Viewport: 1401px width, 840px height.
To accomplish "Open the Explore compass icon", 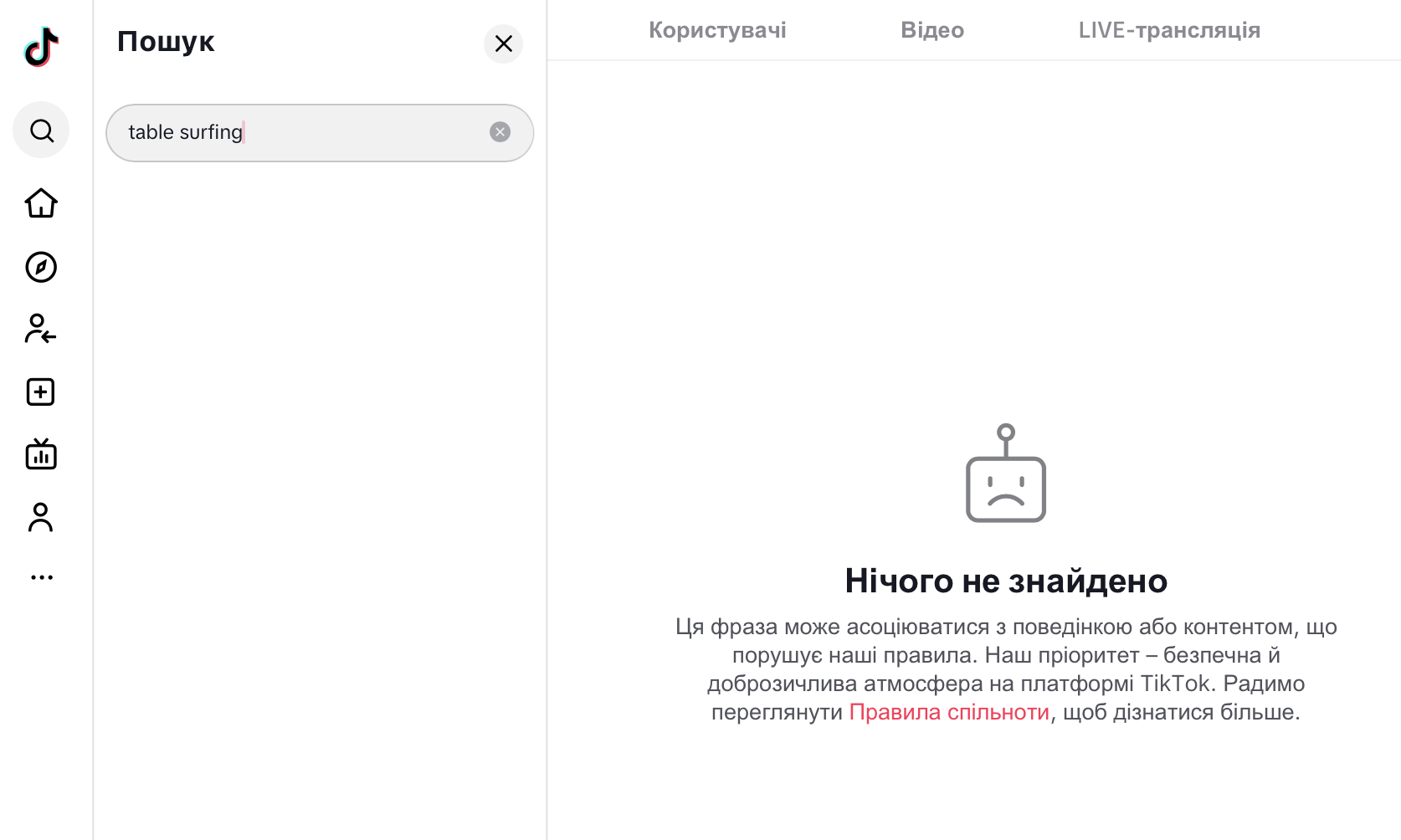I will pos(41,268).
